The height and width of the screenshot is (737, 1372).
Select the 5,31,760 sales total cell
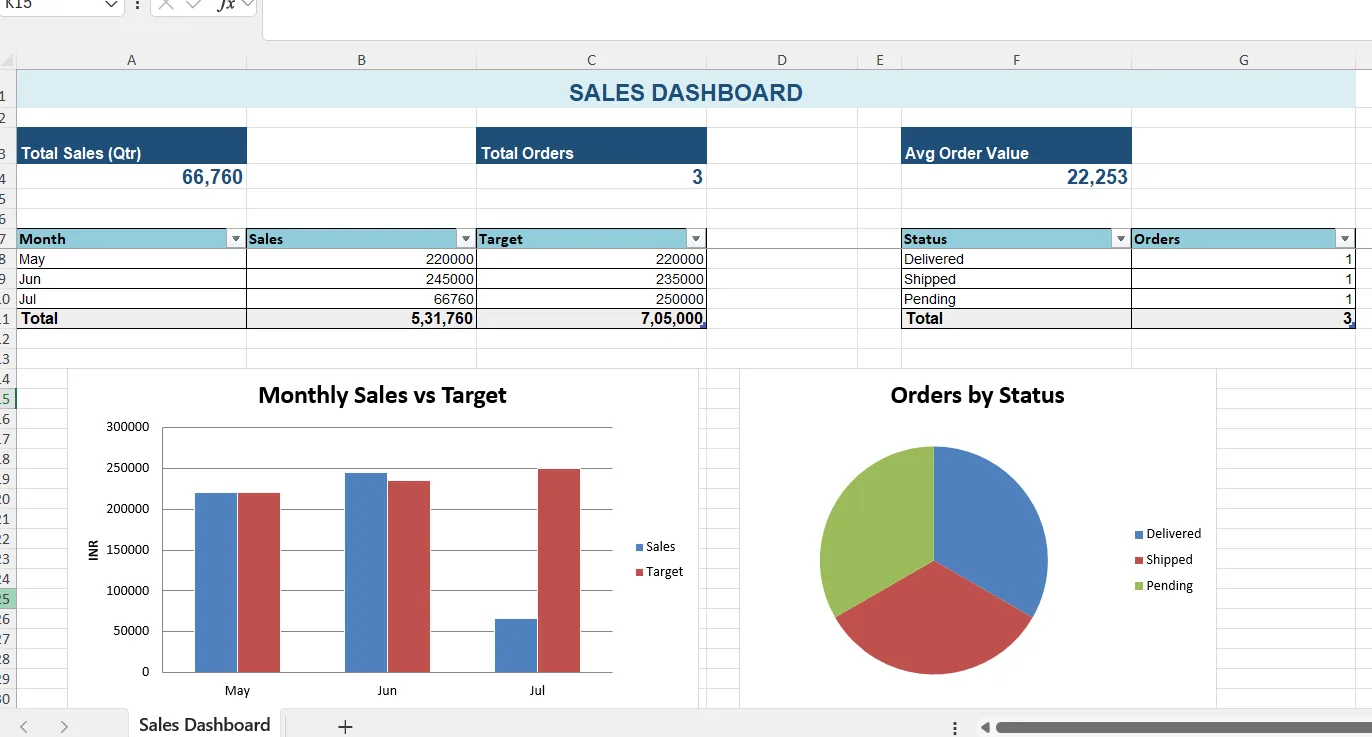click(x=361, y=319)
